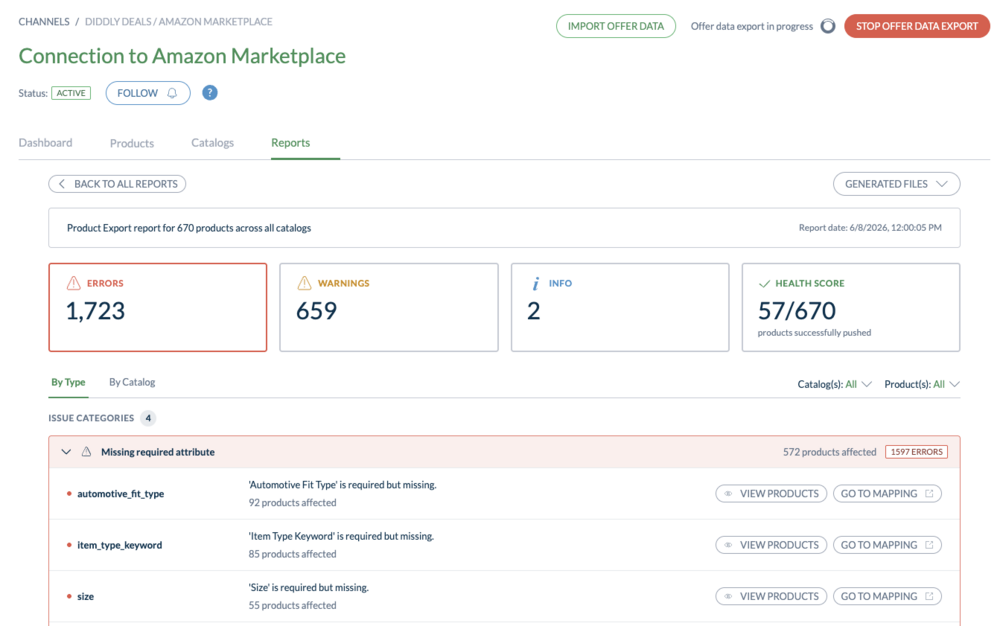The height and width of the screenshot is (626, 1000).
Task: Click the Info letter i icon
Action: click(x=536, y=284)
